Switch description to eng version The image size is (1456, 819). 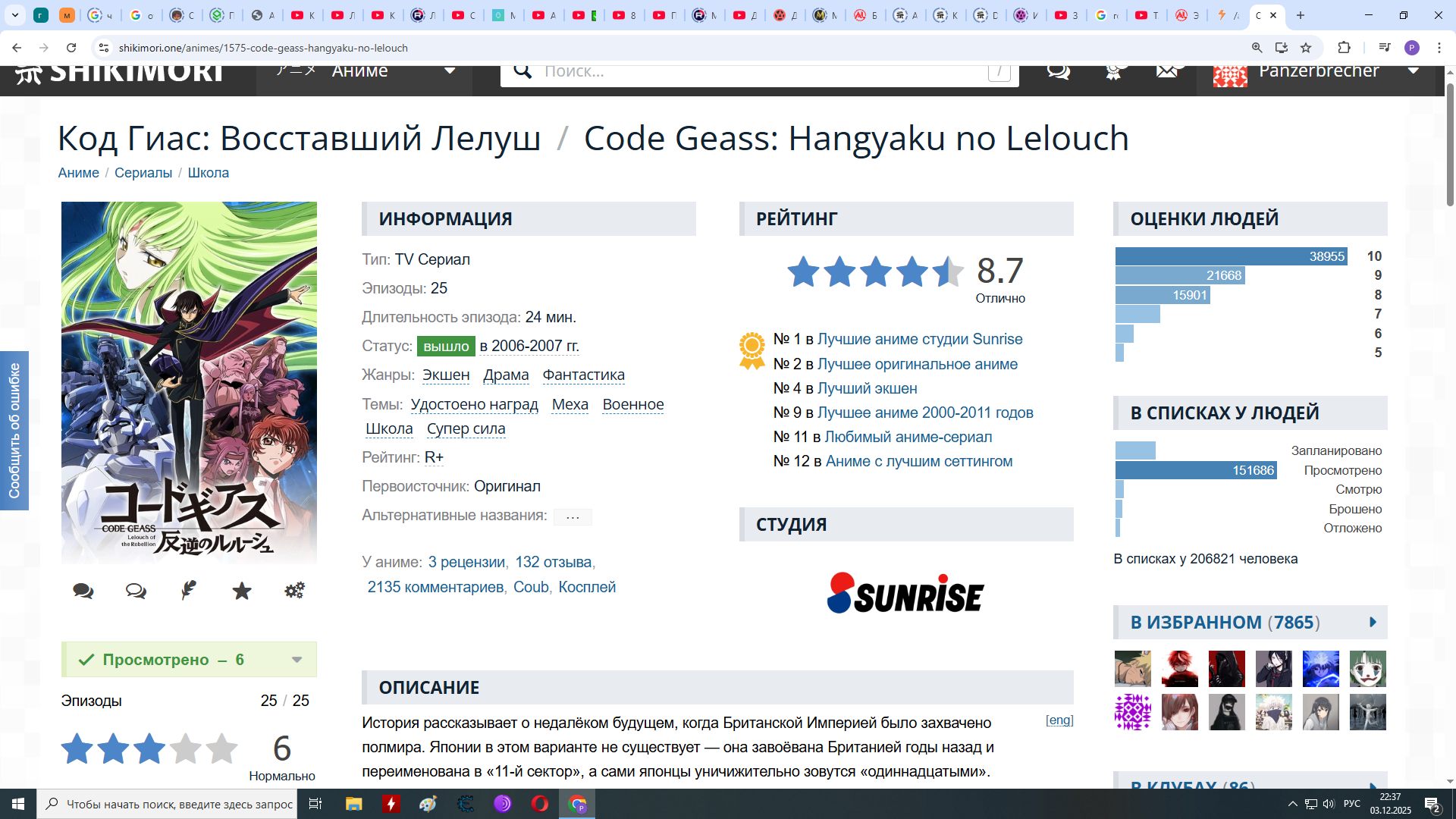[1059, 720]
